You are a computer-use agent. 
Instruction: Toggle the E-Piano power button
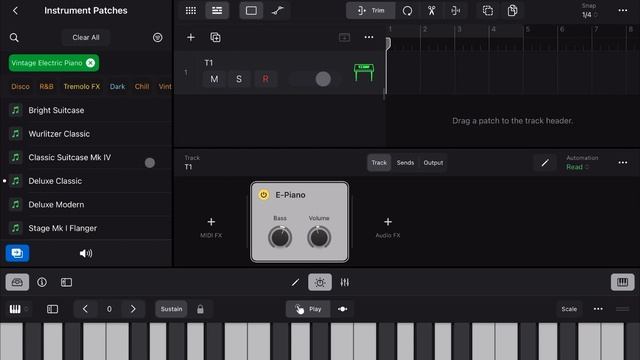pyautogui.click(x=264, y=195)
